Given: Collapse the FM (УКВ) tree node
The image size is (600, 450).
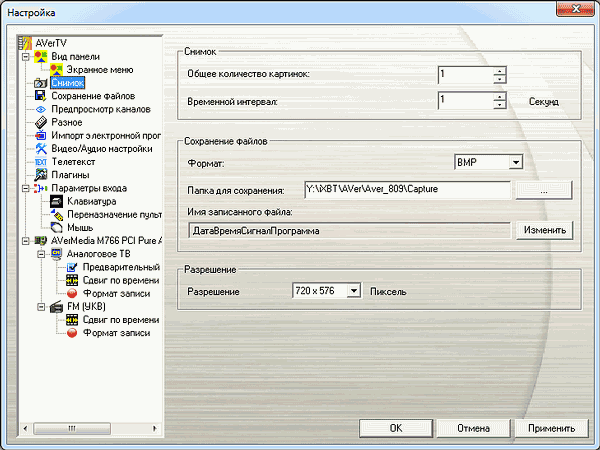Looking at the screenshot, I should 41,307.
